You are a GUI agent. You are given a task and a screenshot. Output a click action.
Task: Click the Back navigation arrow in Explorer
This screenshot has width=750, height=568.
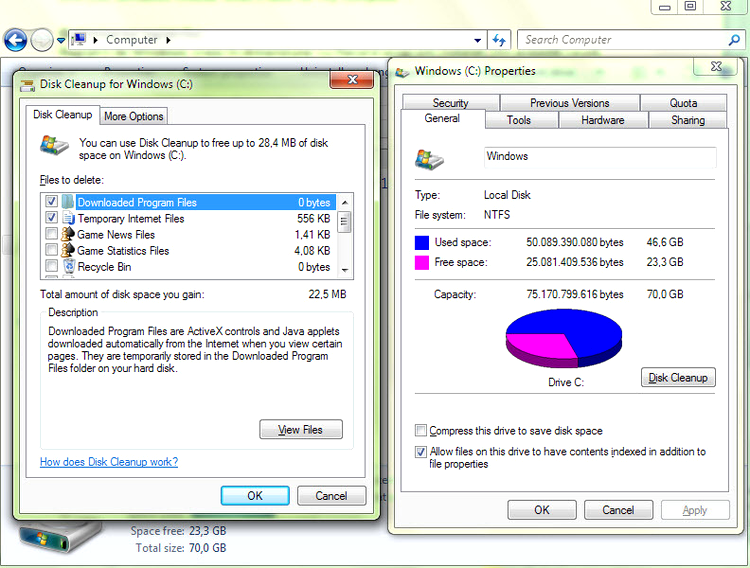[15, 40]
